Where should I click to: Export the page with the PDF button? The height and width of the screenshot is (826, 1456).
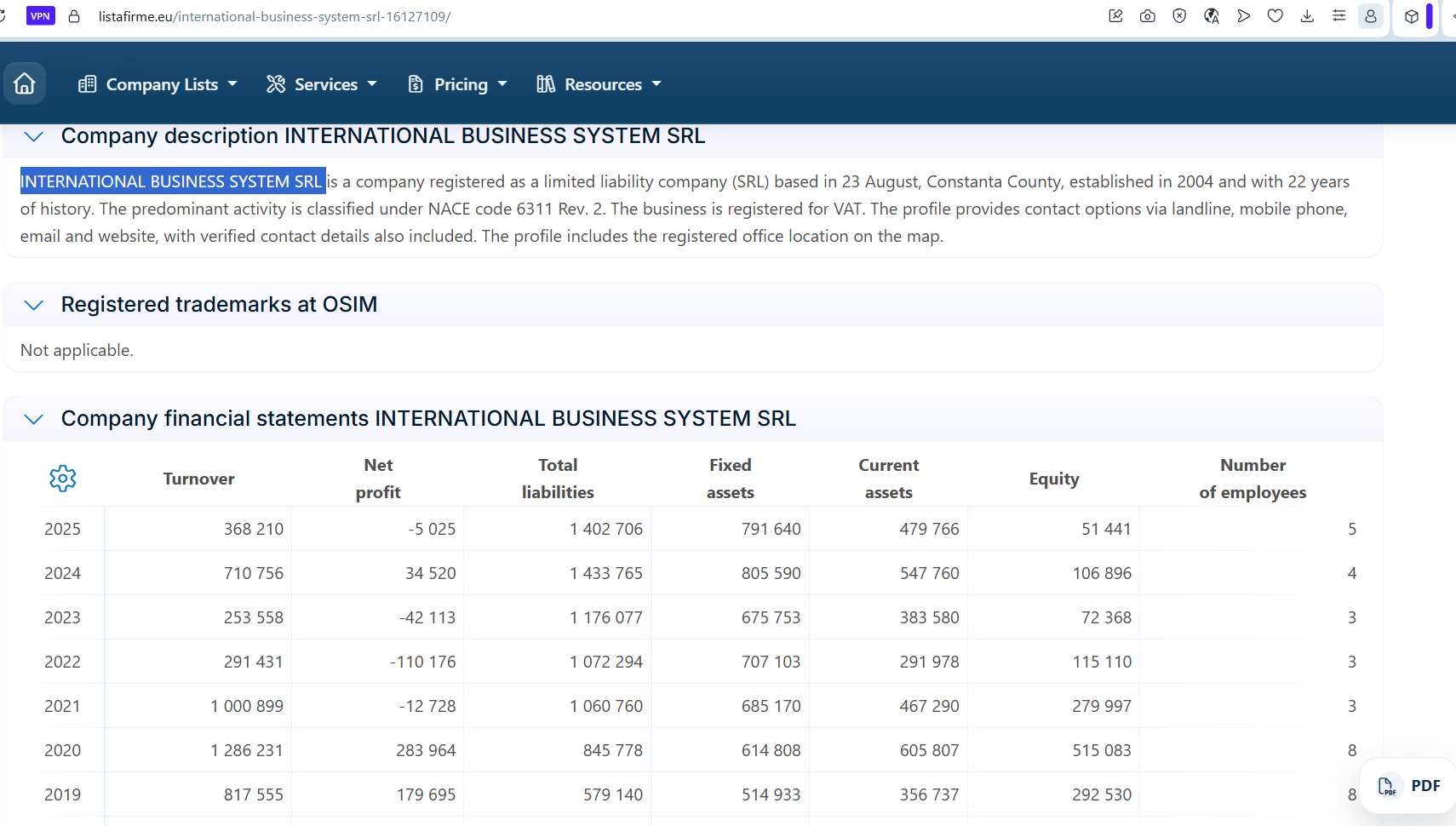(x=1409, y=786)
